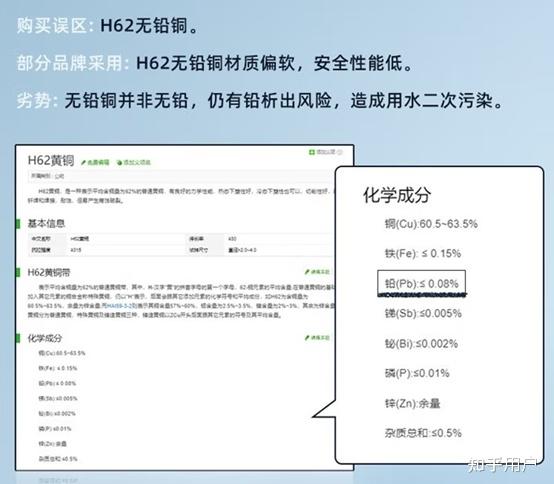Click the green section marker beside 基本信息
The height and width of the screenshot is (484, 554).
coord(18,224)
